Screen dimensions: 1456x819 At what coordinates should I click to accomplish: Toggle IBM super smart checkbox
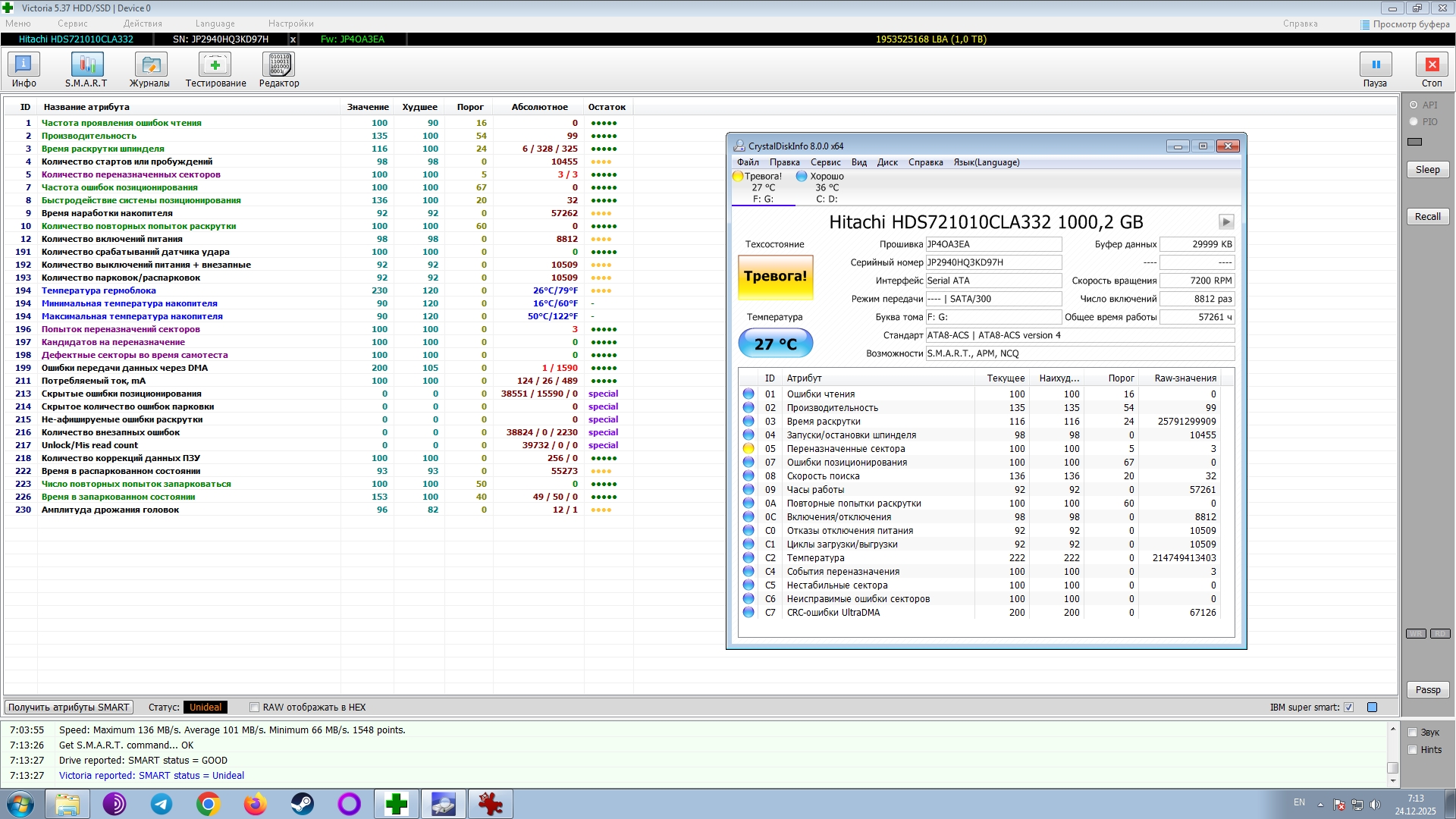tap(1348, 708)
